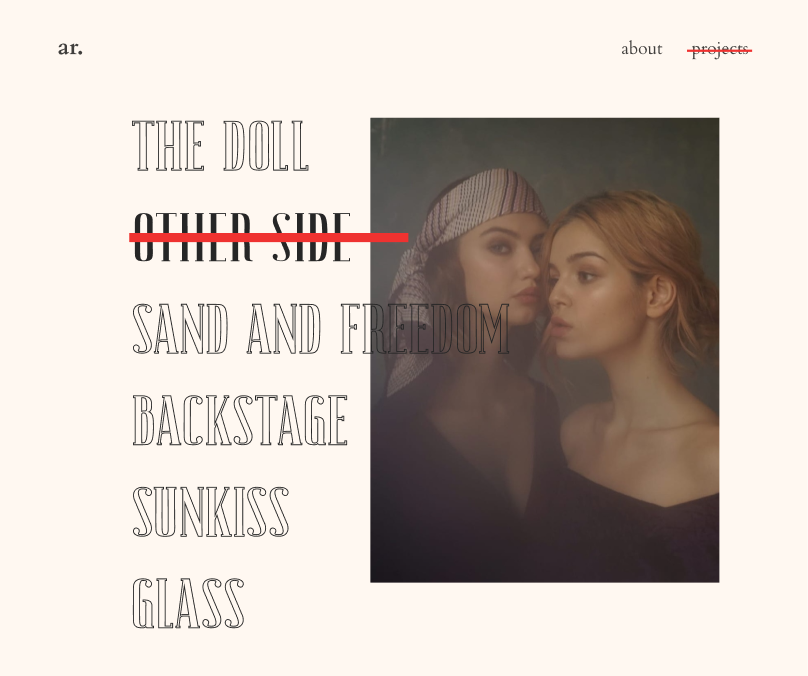Click the word SAND in the third title
808x676 pixels.
point(180,329)
